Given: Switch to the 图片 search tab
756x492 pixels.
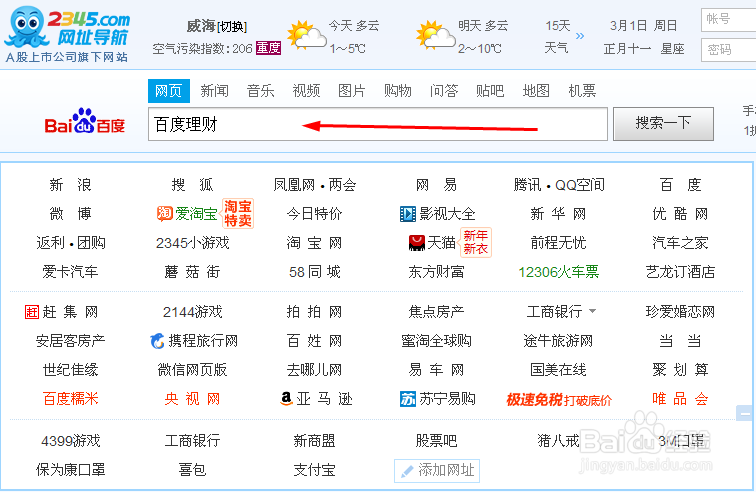Looking at the screenshot, I should [x=352, y=91].
